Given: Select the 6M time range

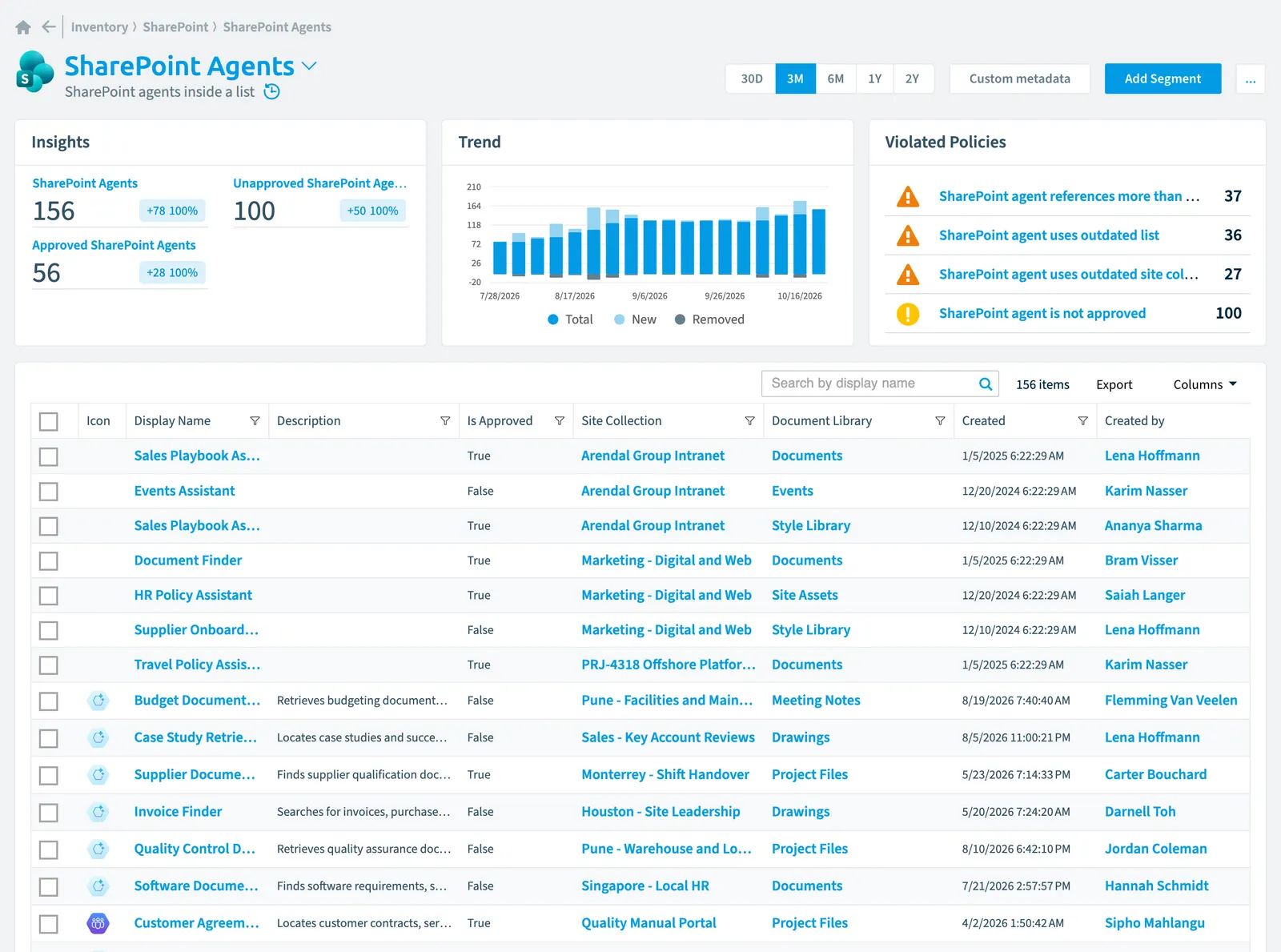Looking at the screenshot, I should [x=835, y=78].
